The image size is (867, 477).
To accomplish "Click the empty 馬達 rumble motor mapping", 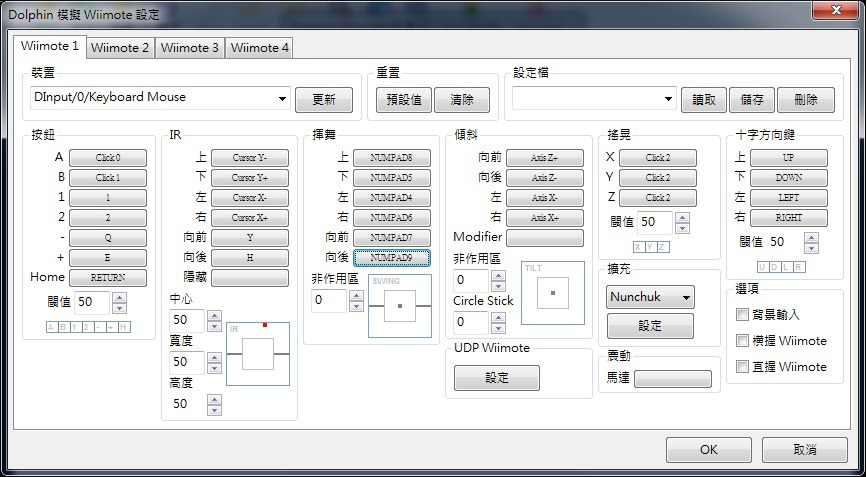I will pyautogui.click(x=673, y=379).
